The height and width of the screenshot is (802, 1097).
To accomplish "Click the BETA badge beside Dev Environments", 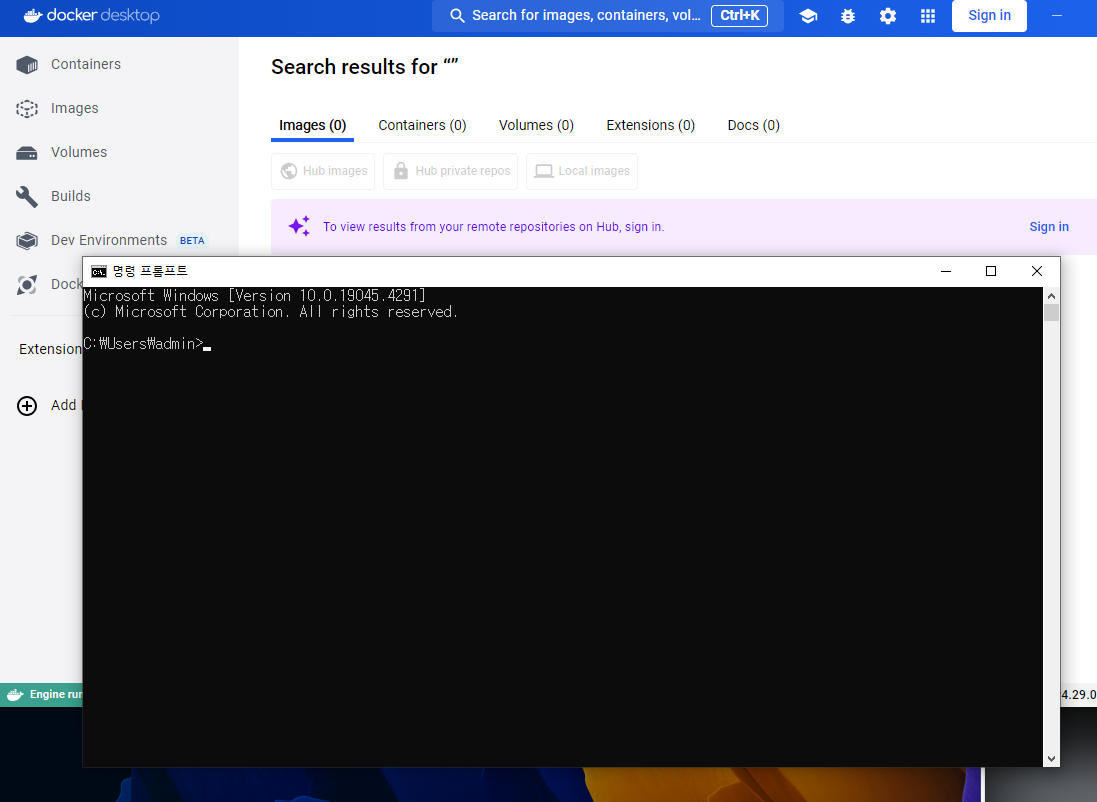I will point(192,241).
